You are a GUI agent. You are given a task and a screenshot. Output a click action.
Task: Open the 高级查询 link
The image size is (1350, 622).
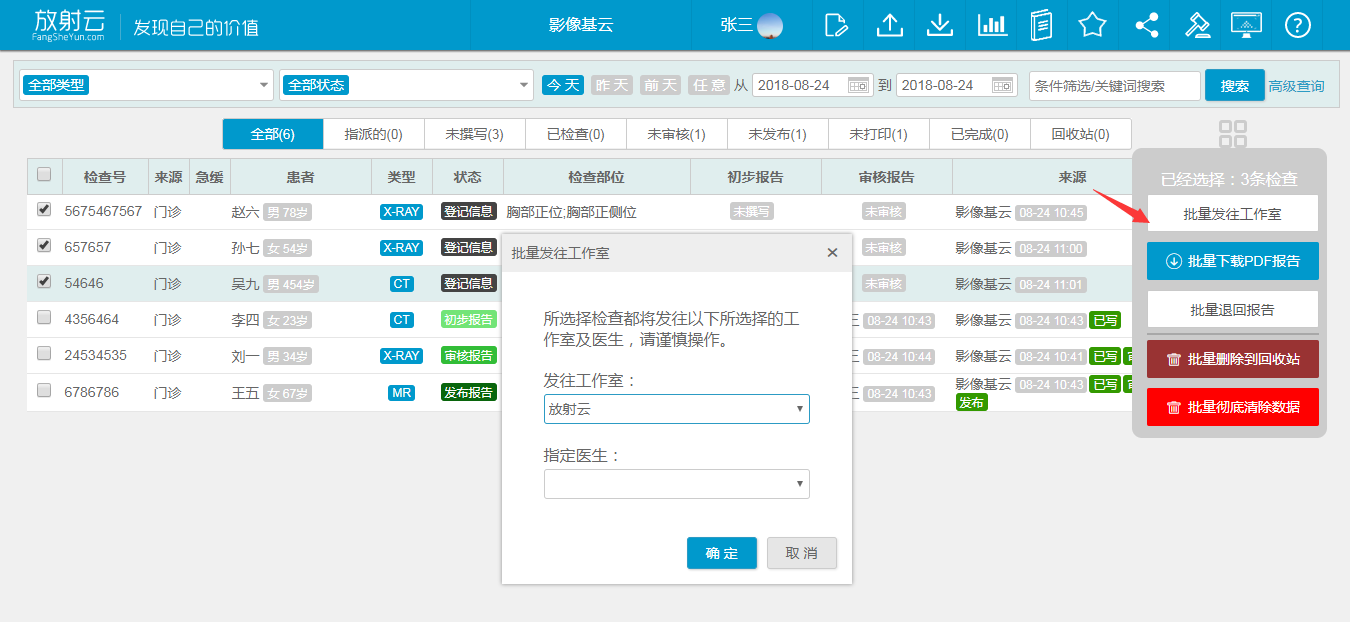(x=1296, y=86)
